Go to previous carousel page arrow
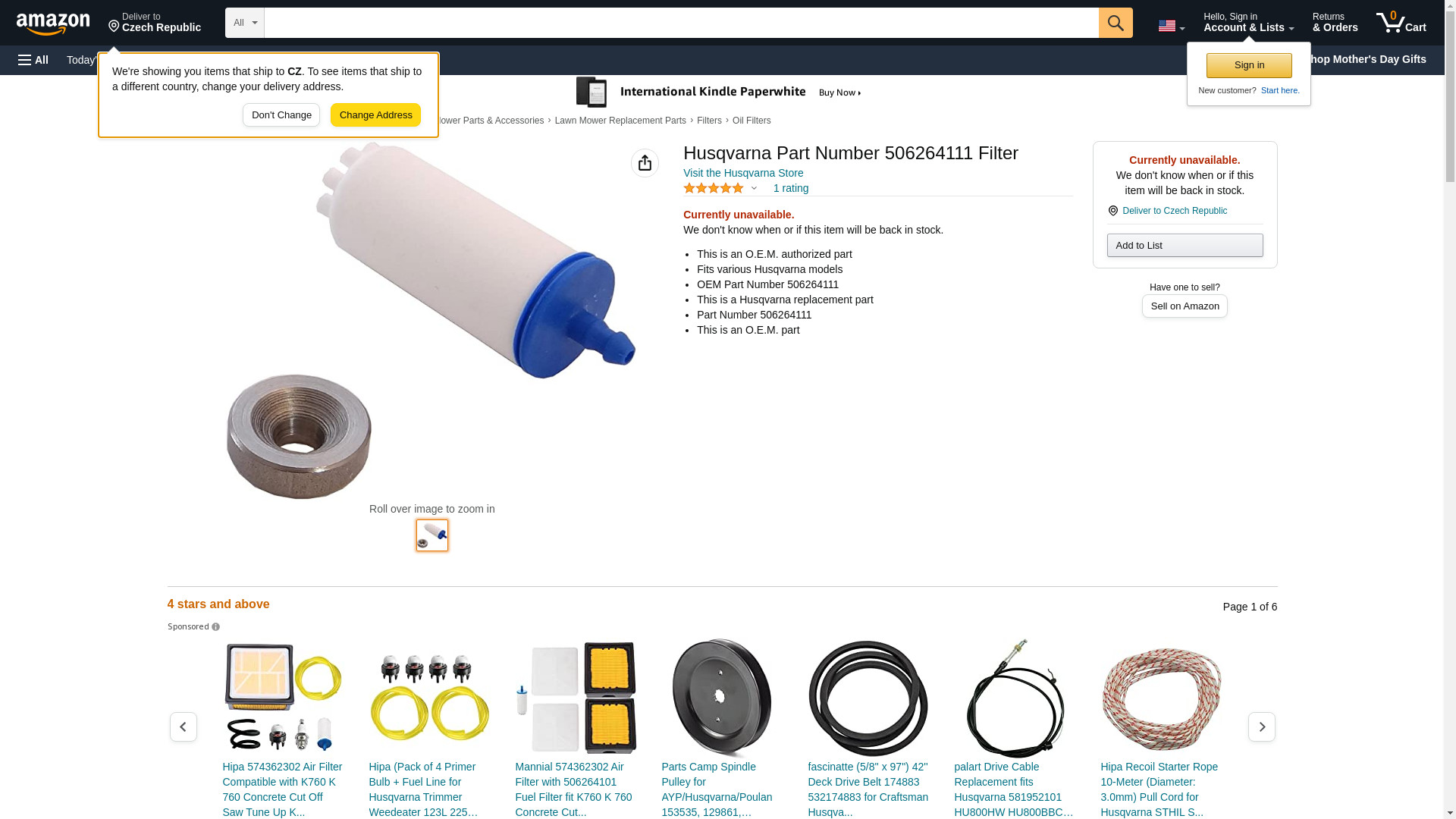Screen dimensions: 1456x819 click(184, 726)
